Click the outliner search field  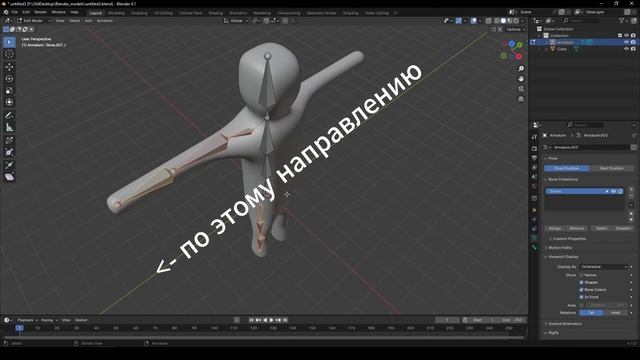(x=582, y=20)
